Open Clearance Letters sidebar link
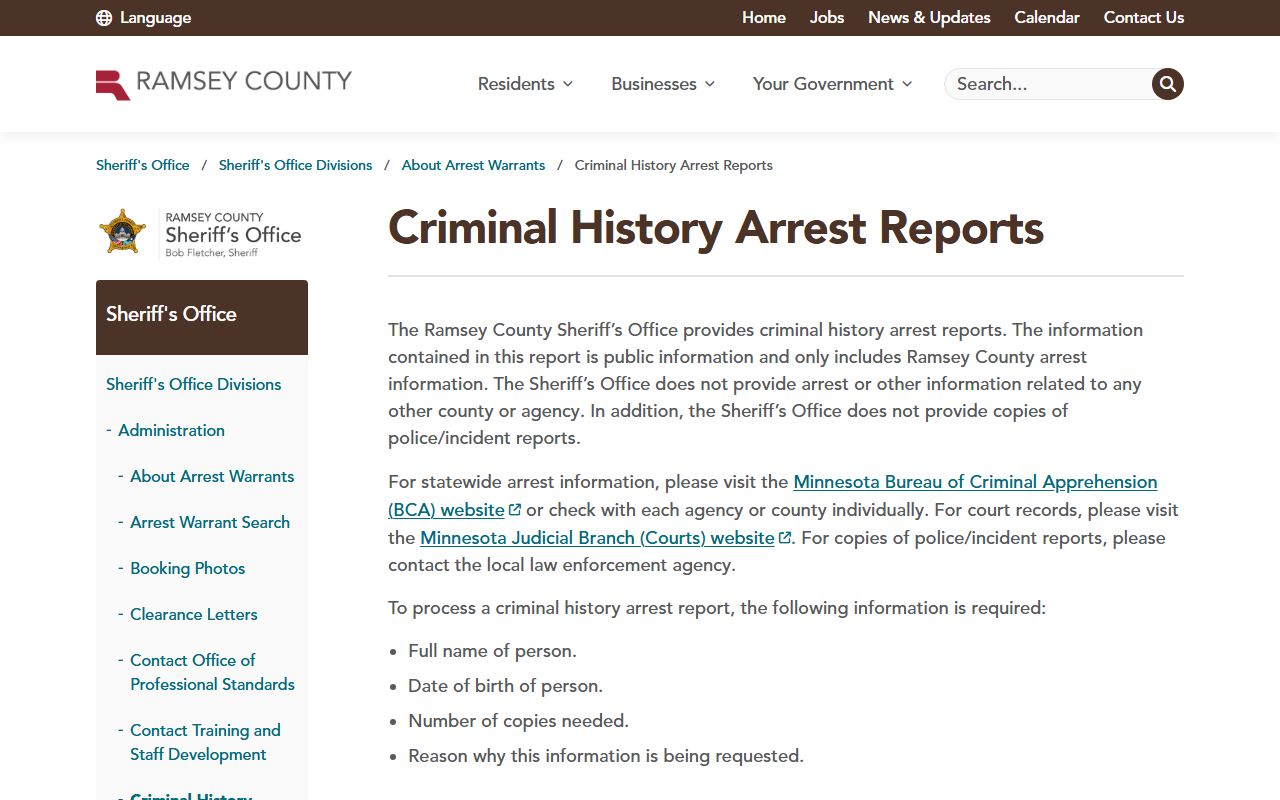 click(194, 614)
